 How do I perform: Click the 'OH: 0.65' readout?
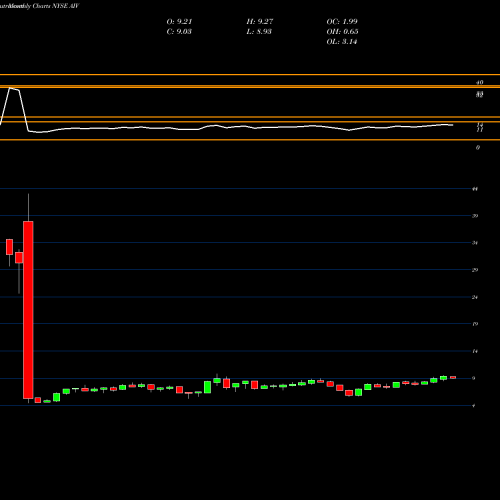(342, 32)
